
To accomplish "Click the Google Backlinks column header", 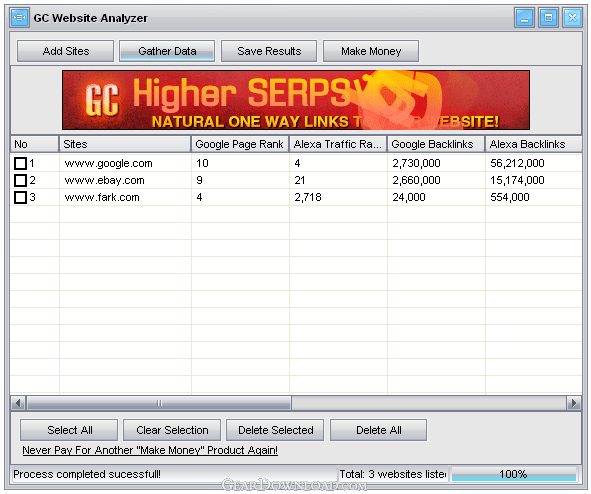I will point(436,144).
